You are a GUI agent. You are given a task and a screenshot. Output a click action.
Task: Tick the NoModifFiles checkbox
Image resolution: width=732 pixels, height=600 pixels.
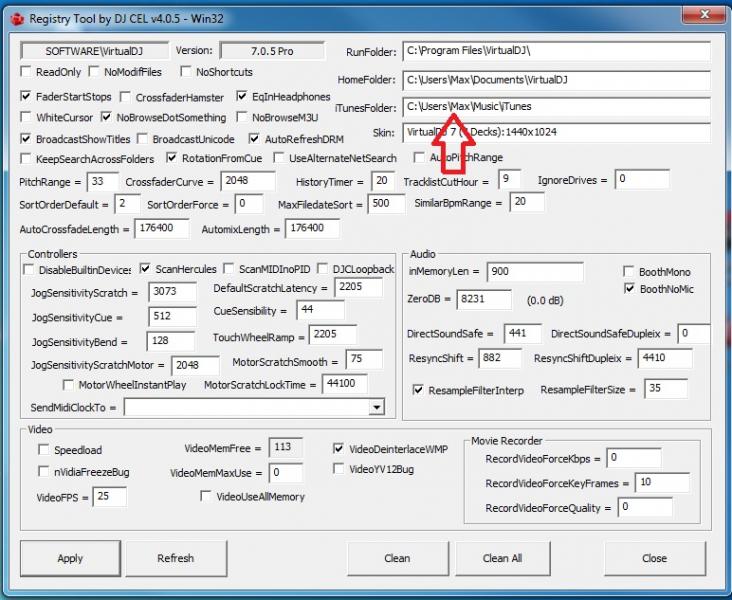pos(94,71)
